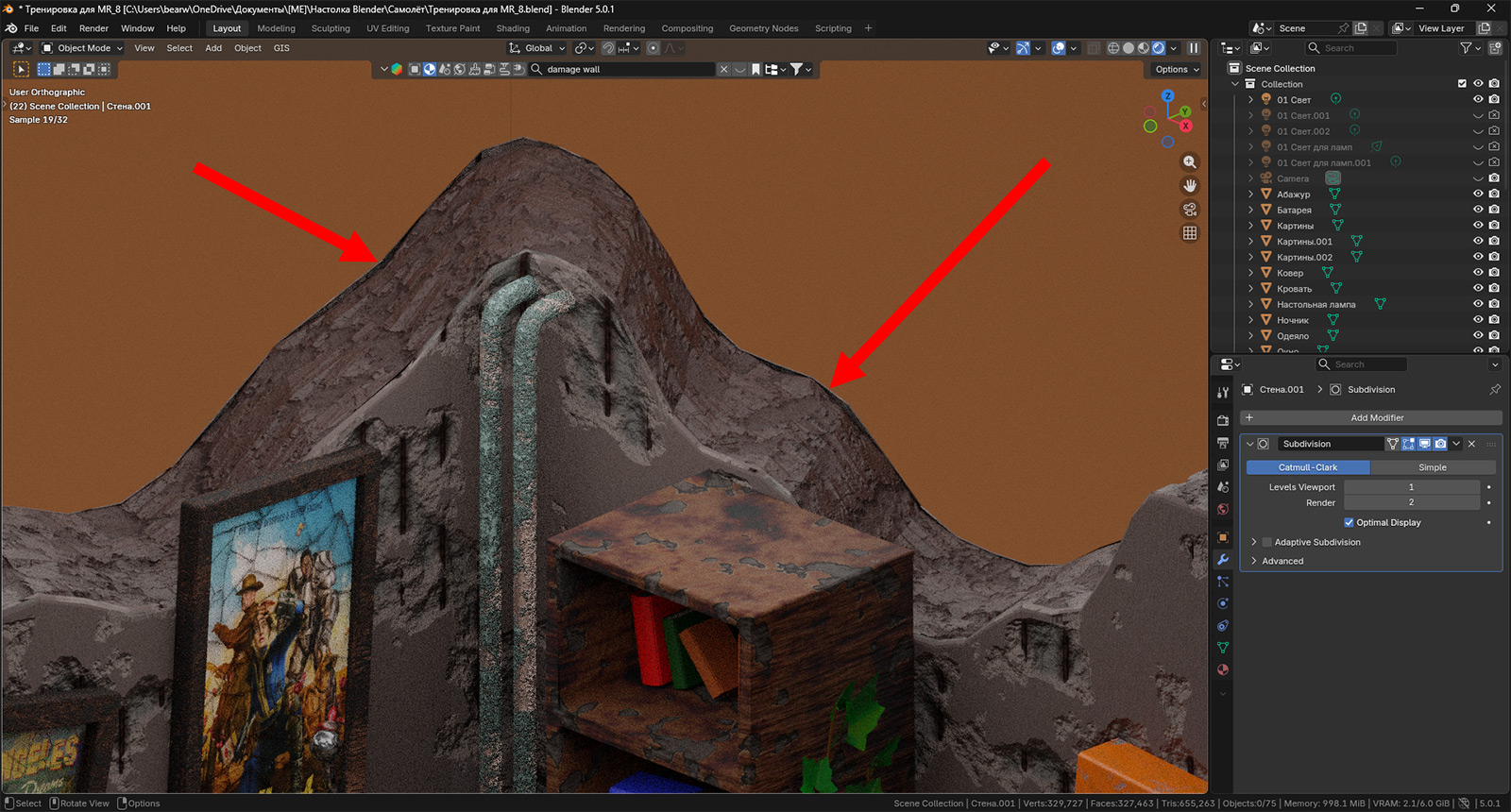
Task: Toggle orthographic/perspective grid button in viewport
Action: point(1190,233)
